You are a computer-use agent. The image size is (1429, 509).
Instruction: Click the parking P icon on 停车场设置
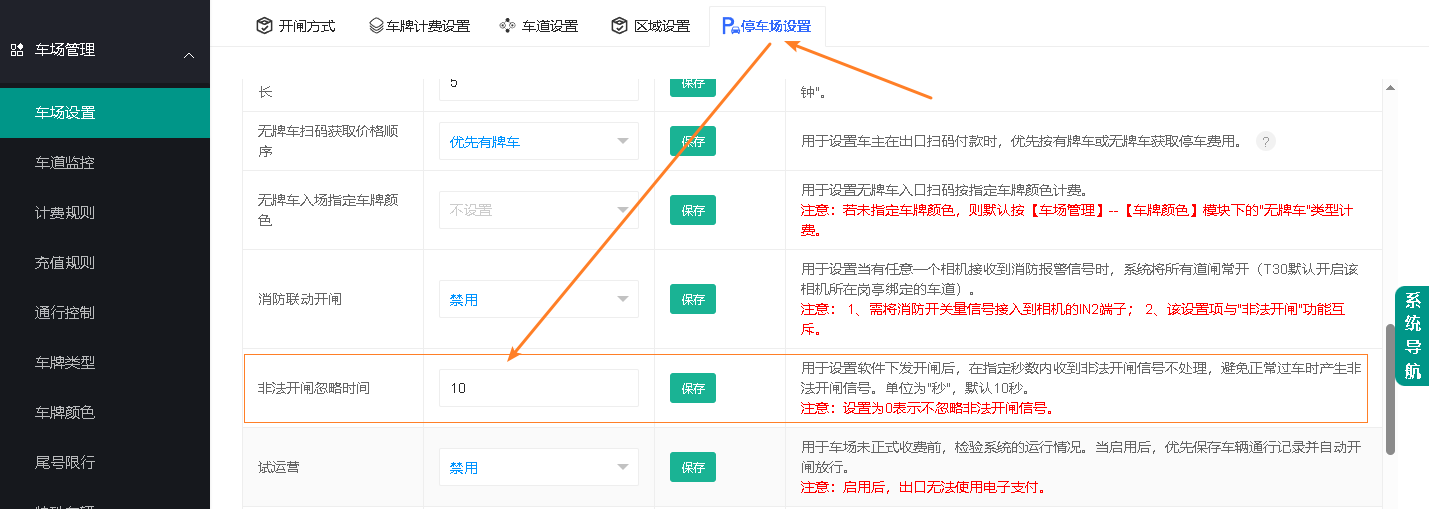coord(731,26)
